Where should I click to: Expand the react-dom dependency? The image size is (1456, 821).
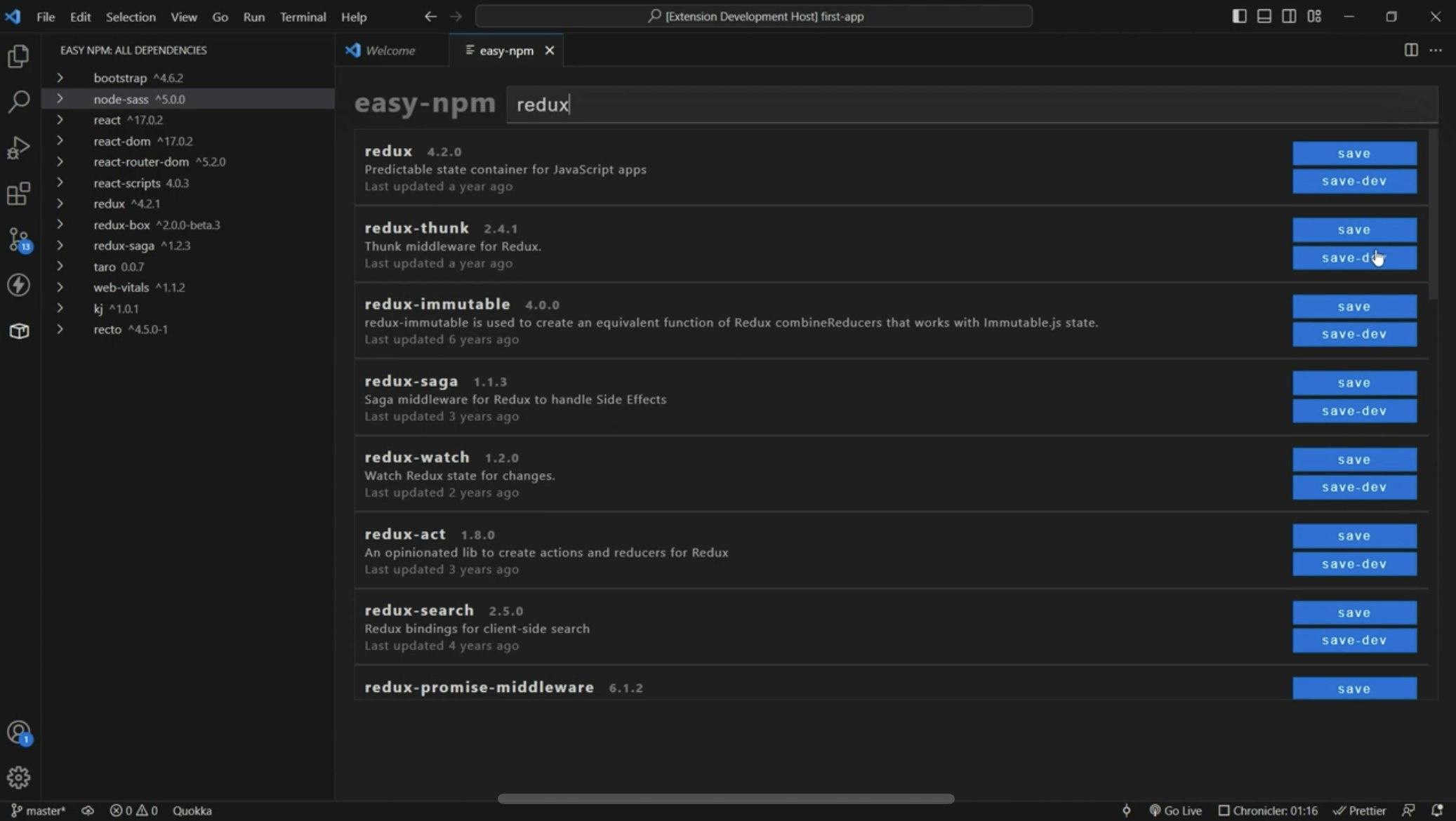[x=60, y=141]
